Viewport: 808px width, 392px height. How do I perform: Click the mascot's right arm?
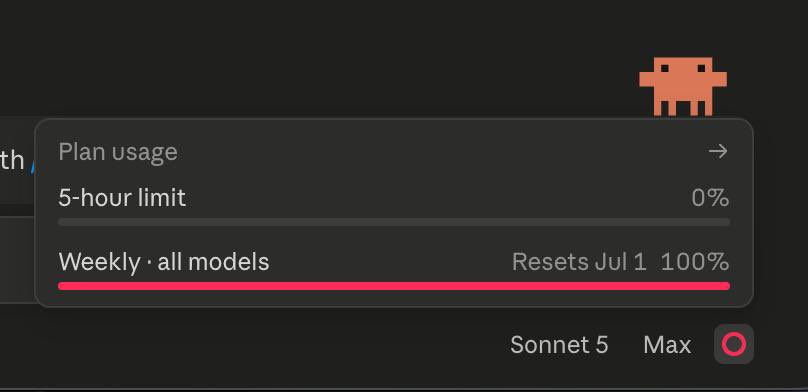click(x=719, y=79)
